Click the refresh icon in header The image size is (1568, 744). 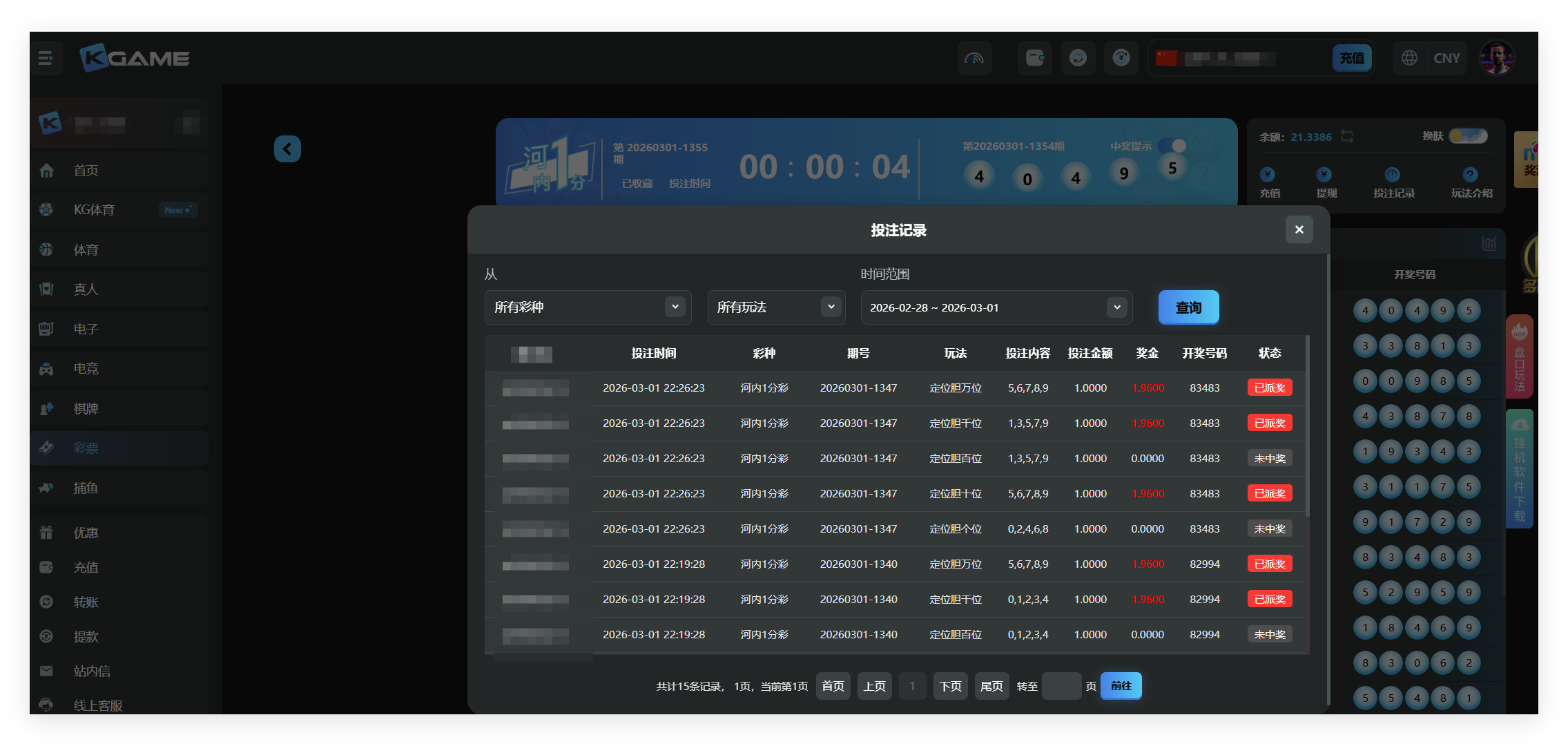[x=1078, y=58]
